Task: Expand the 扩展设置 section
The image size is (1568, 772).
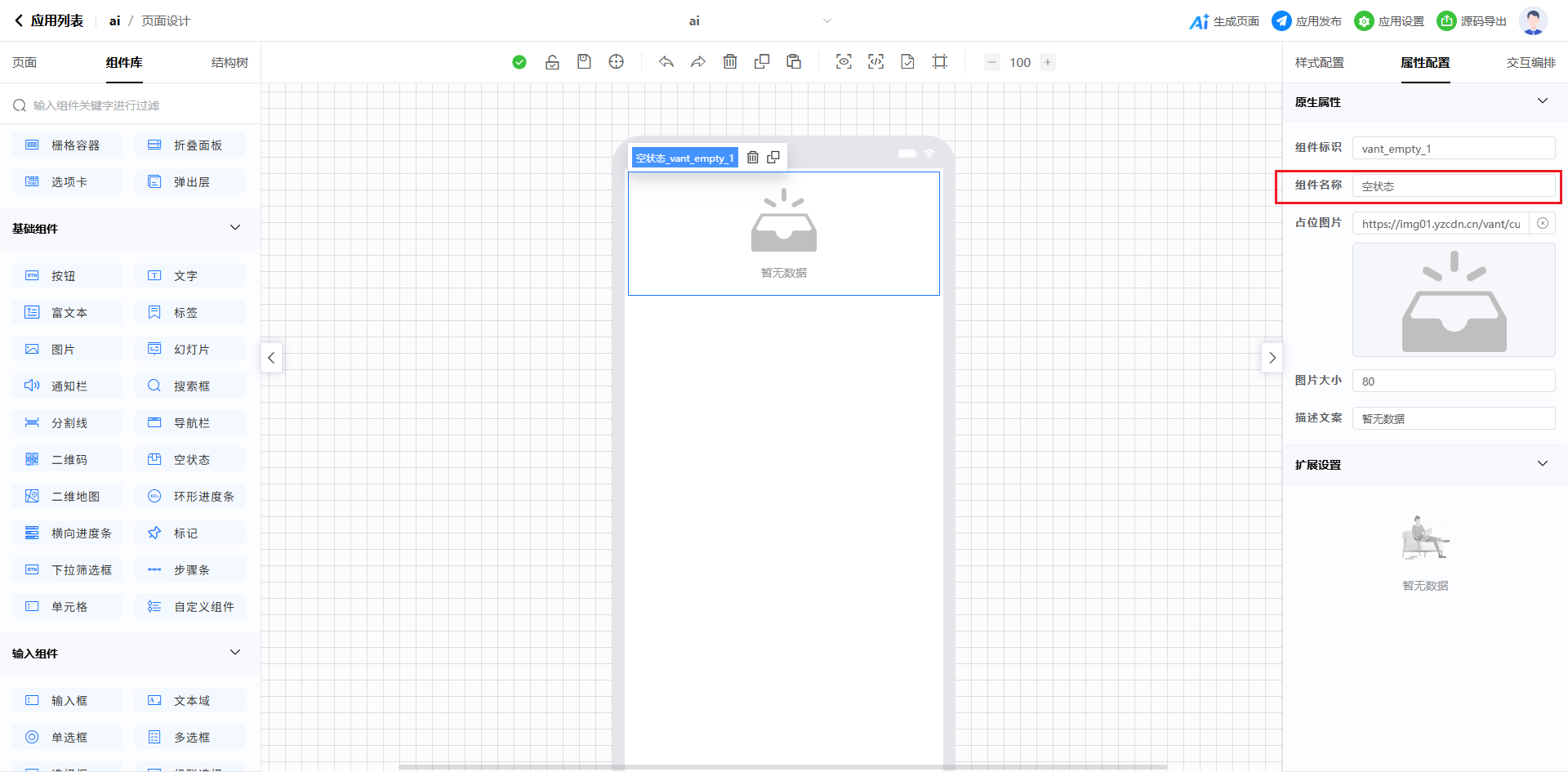Action: coord(1542,464)
